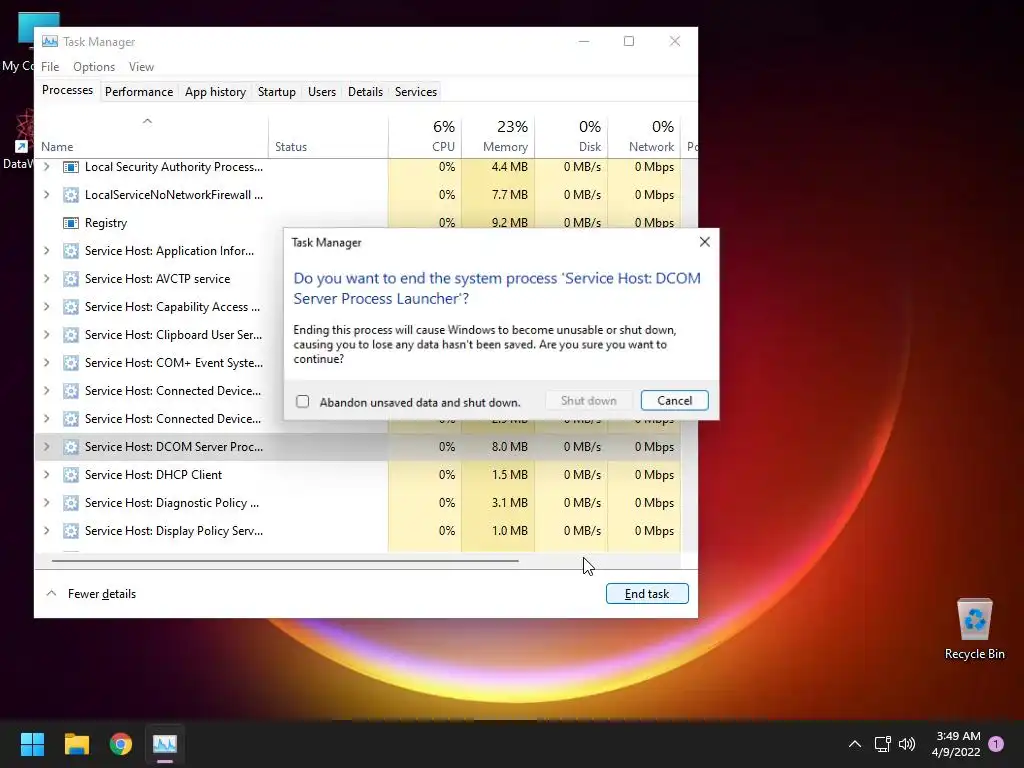Viewport: 1024px width, 768px height.
Task: Click the Registry process icon
Action: click(x=71, y=223)
